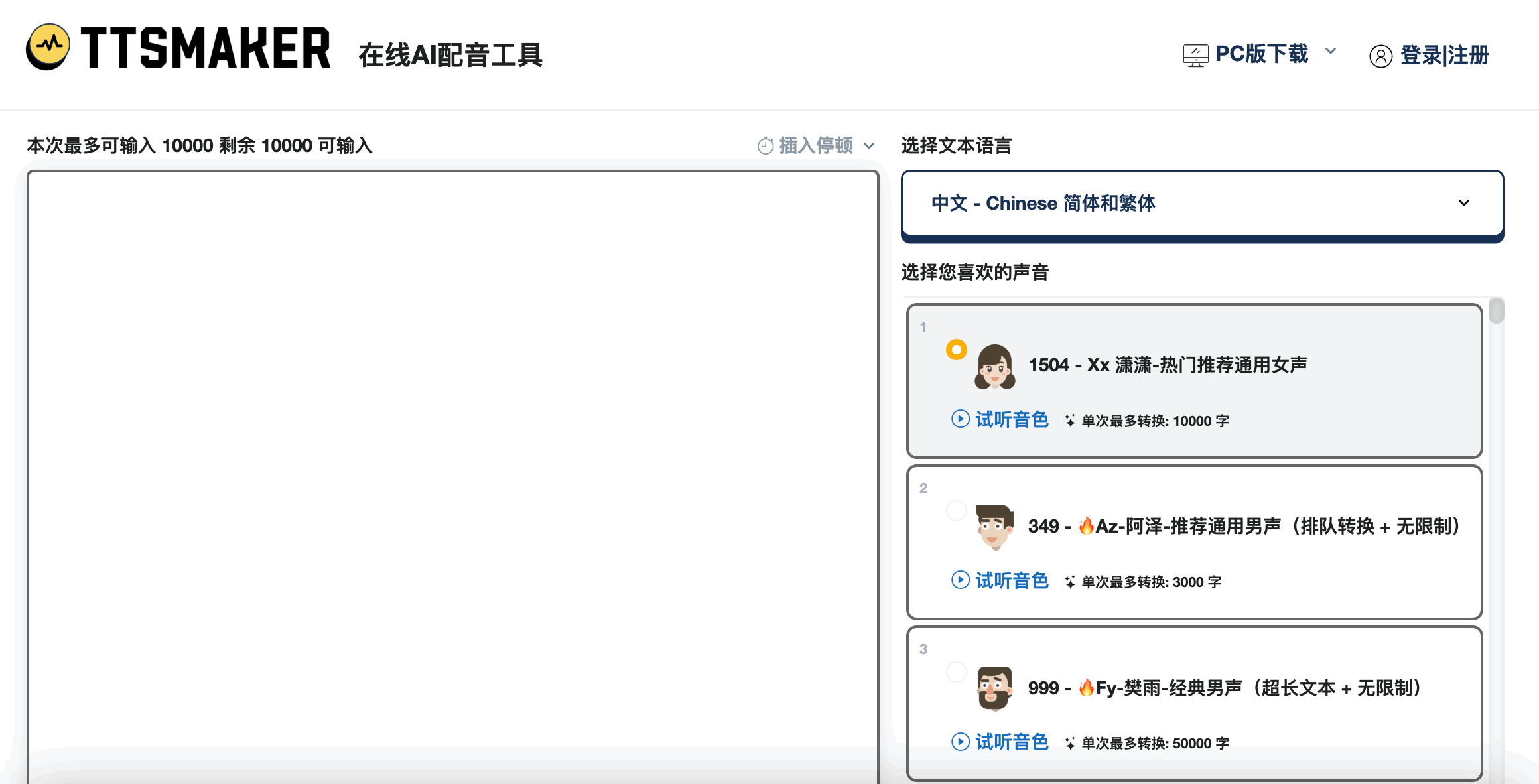Click the sparkle icon before 单次最多转换: 10000 字
The height and width of the screenshot is (784, 1539).
(1069, 419)
